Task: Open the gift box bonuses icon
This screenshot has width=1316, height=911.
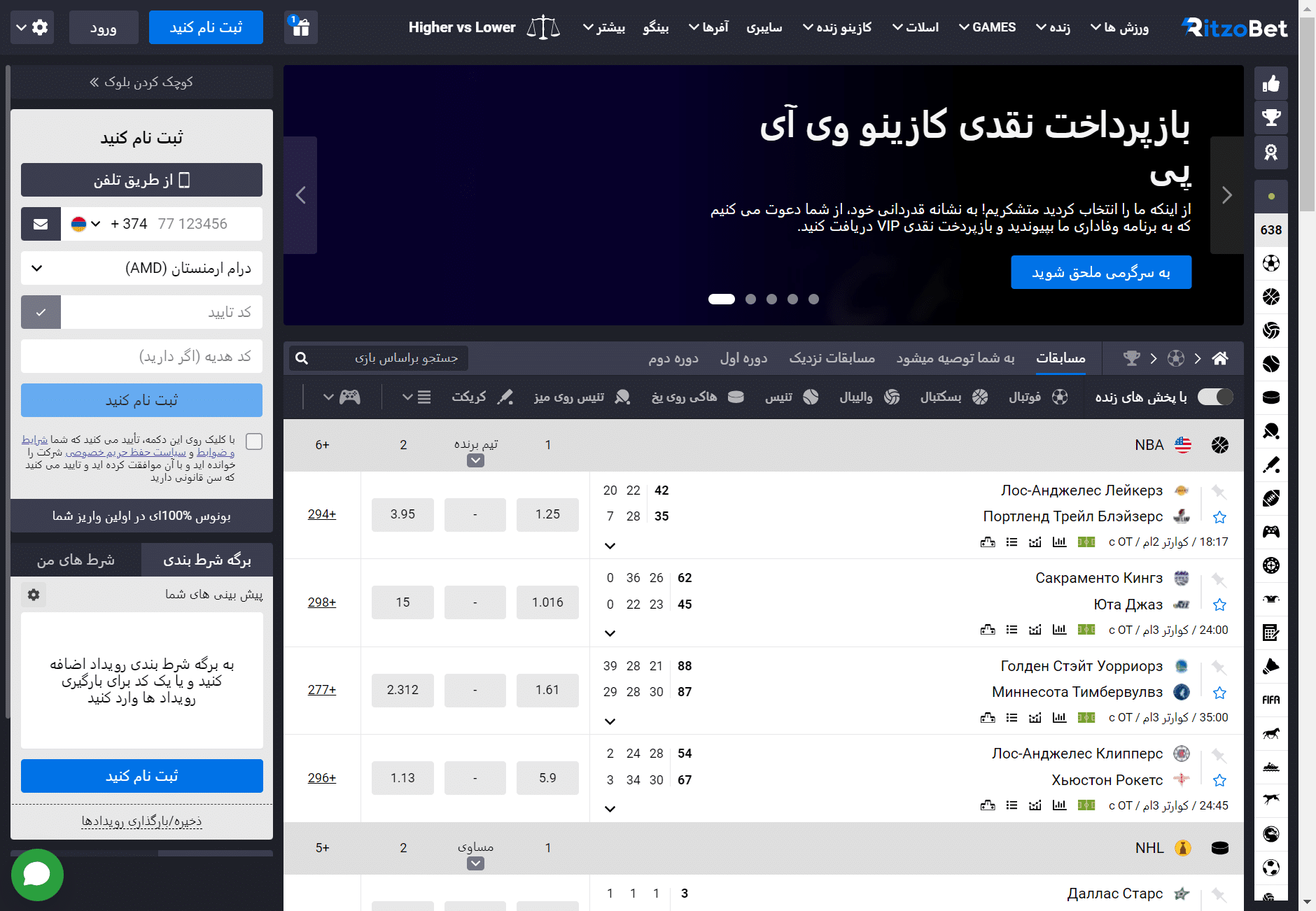Action: pyautogui.click(x=302, y=27)
